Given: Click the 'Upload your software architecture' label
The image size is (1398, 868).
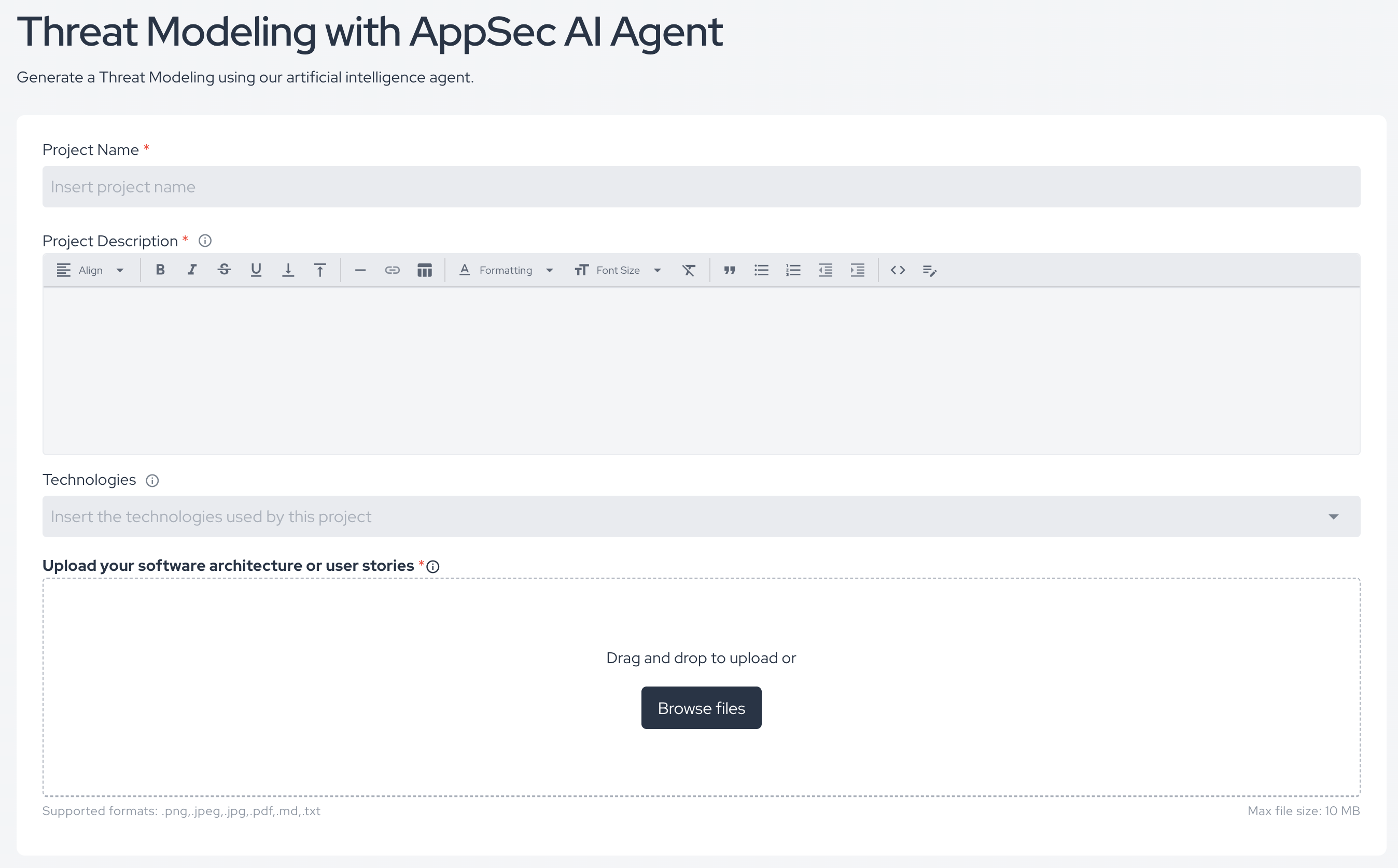Looking at the screenshot, I should (x=228, y=566).
